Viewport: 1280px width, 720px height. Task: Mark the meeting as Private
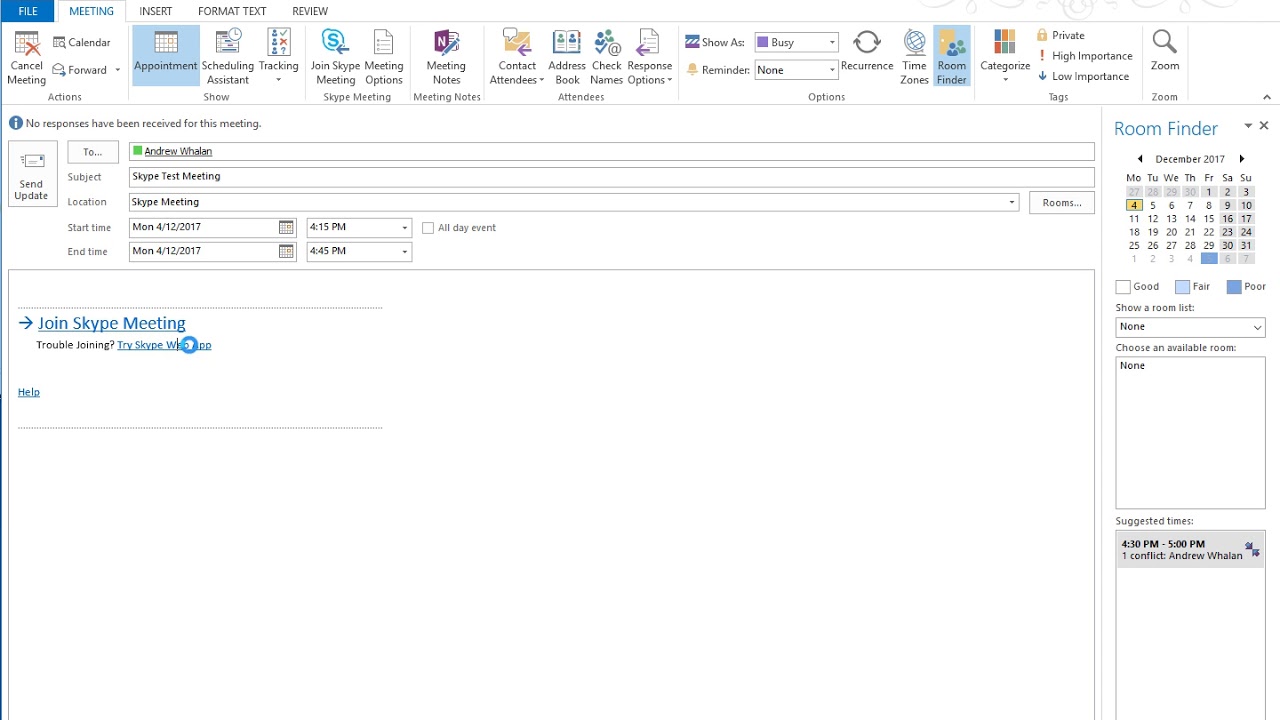pyautogui.click(x=1060, y=35)
